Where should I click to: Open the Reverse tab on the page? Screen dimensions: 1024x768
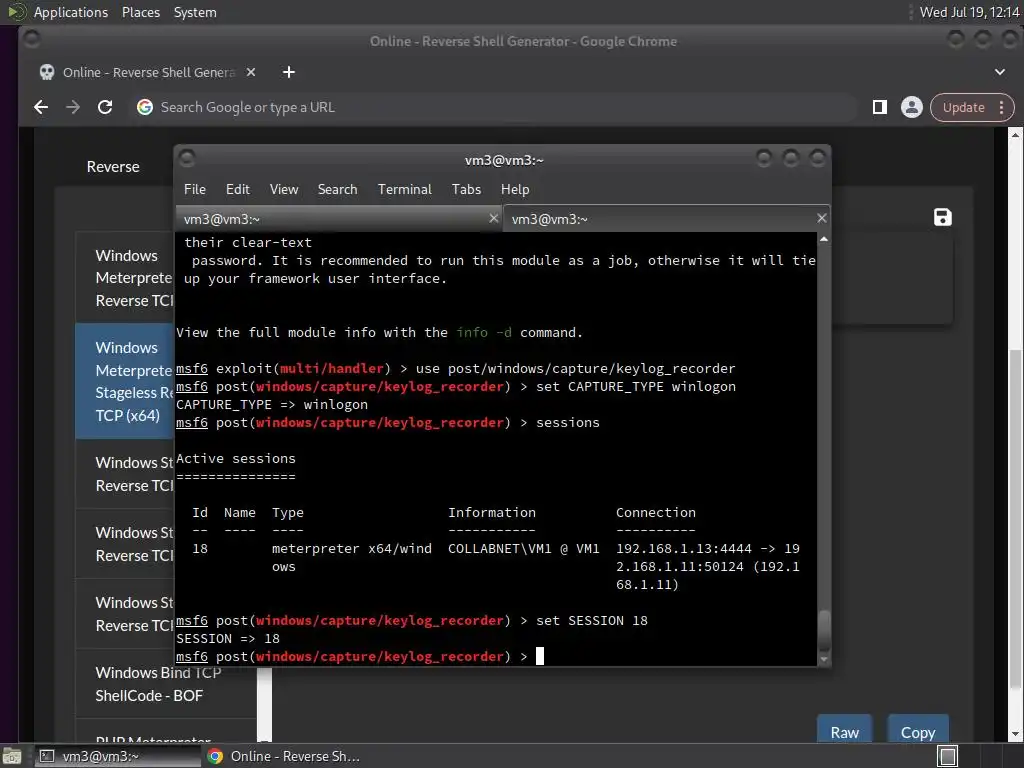(113, 167)
